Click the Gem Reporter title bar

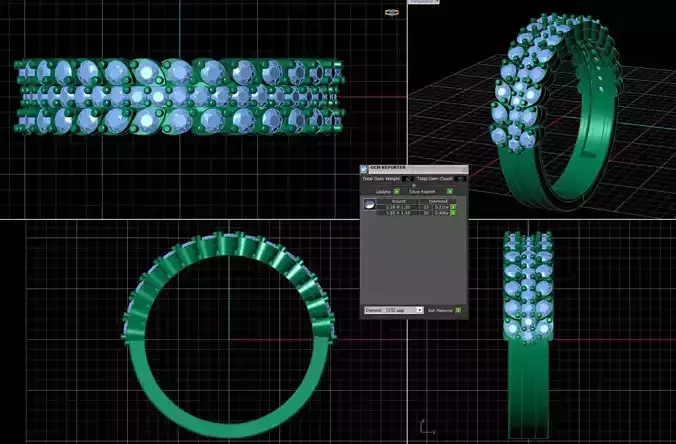coord(414,169)
